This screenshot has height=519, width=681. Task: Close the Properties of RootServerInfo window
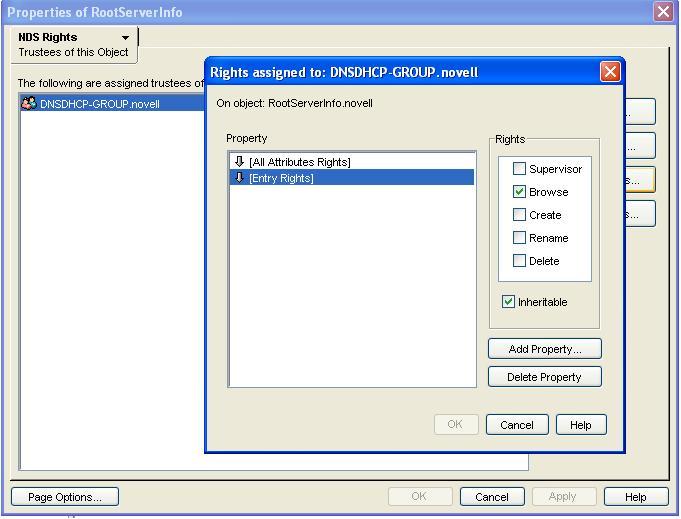663,12
